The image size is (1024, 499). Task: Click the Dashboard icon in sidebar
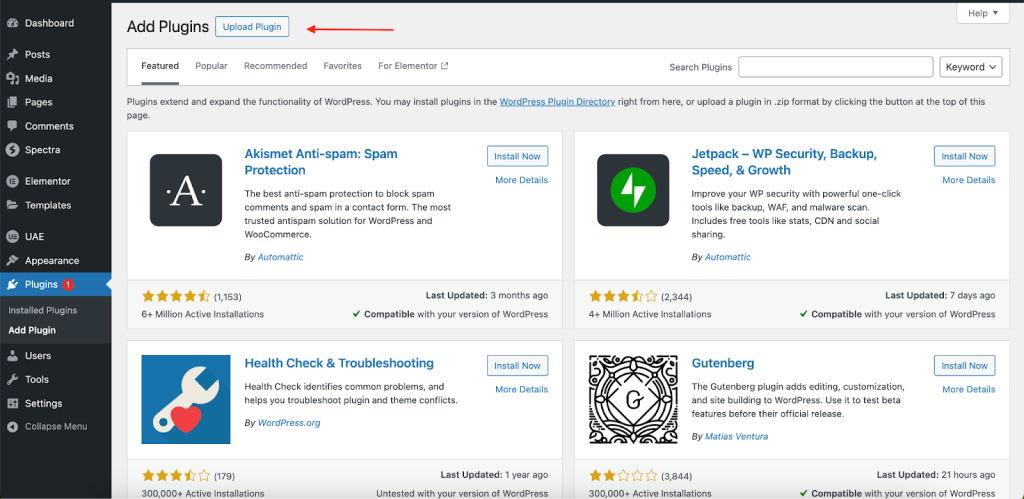pos(12,23)
